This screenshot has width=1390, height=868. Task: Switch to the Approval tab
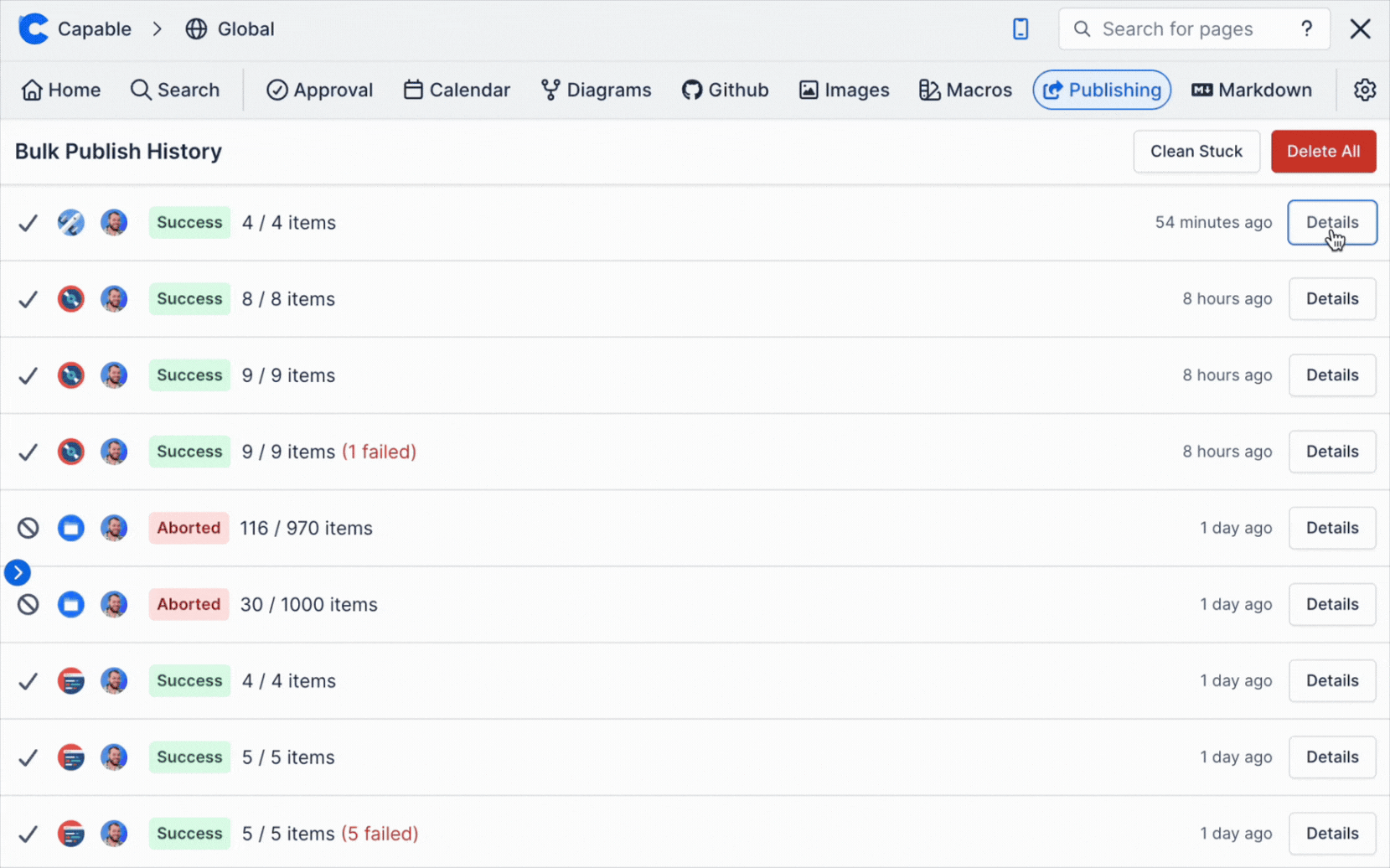click(319, 90)
